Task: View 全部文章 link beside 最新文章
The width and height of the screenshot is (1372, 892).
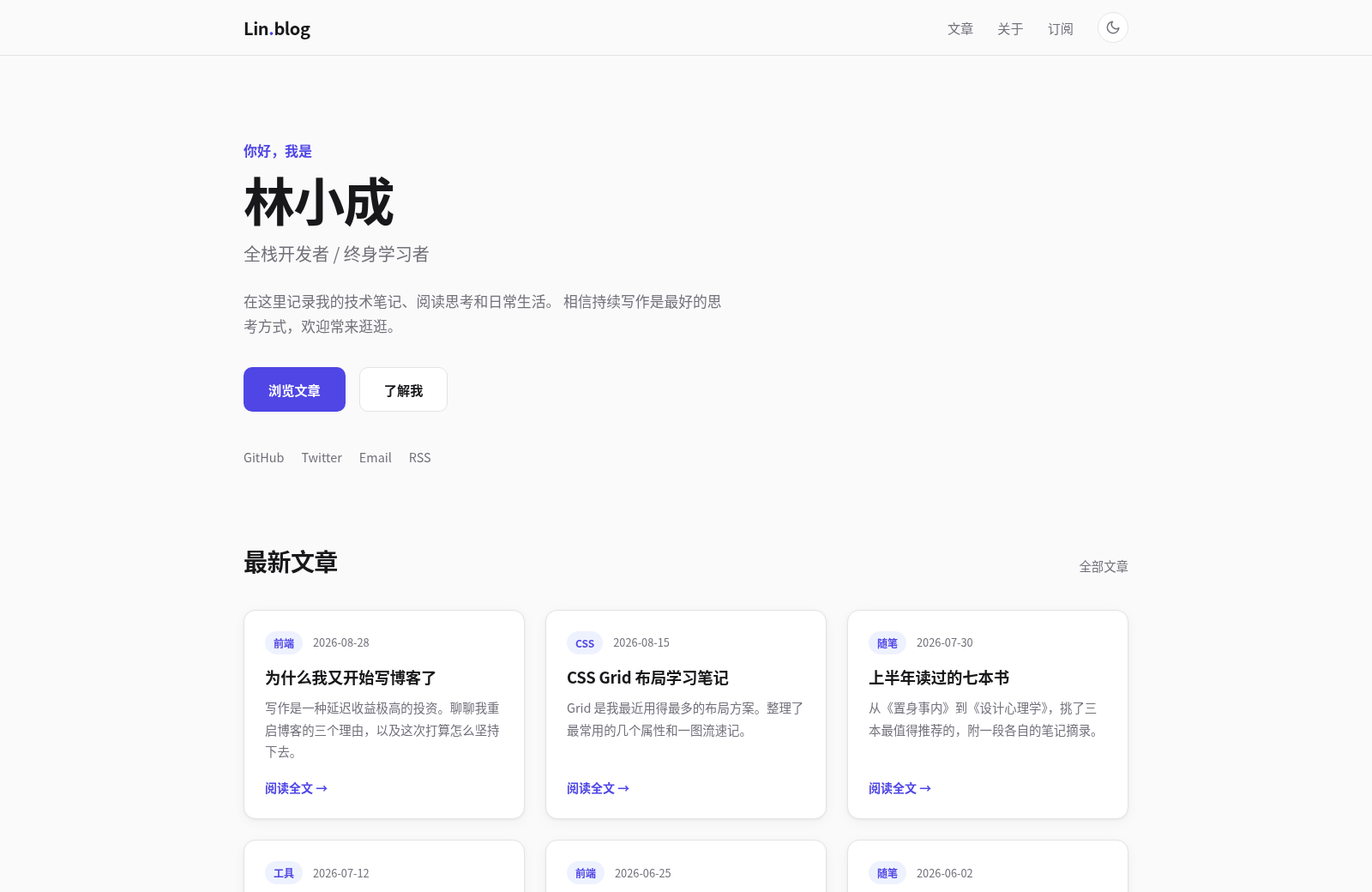Action: point(1104,566)
